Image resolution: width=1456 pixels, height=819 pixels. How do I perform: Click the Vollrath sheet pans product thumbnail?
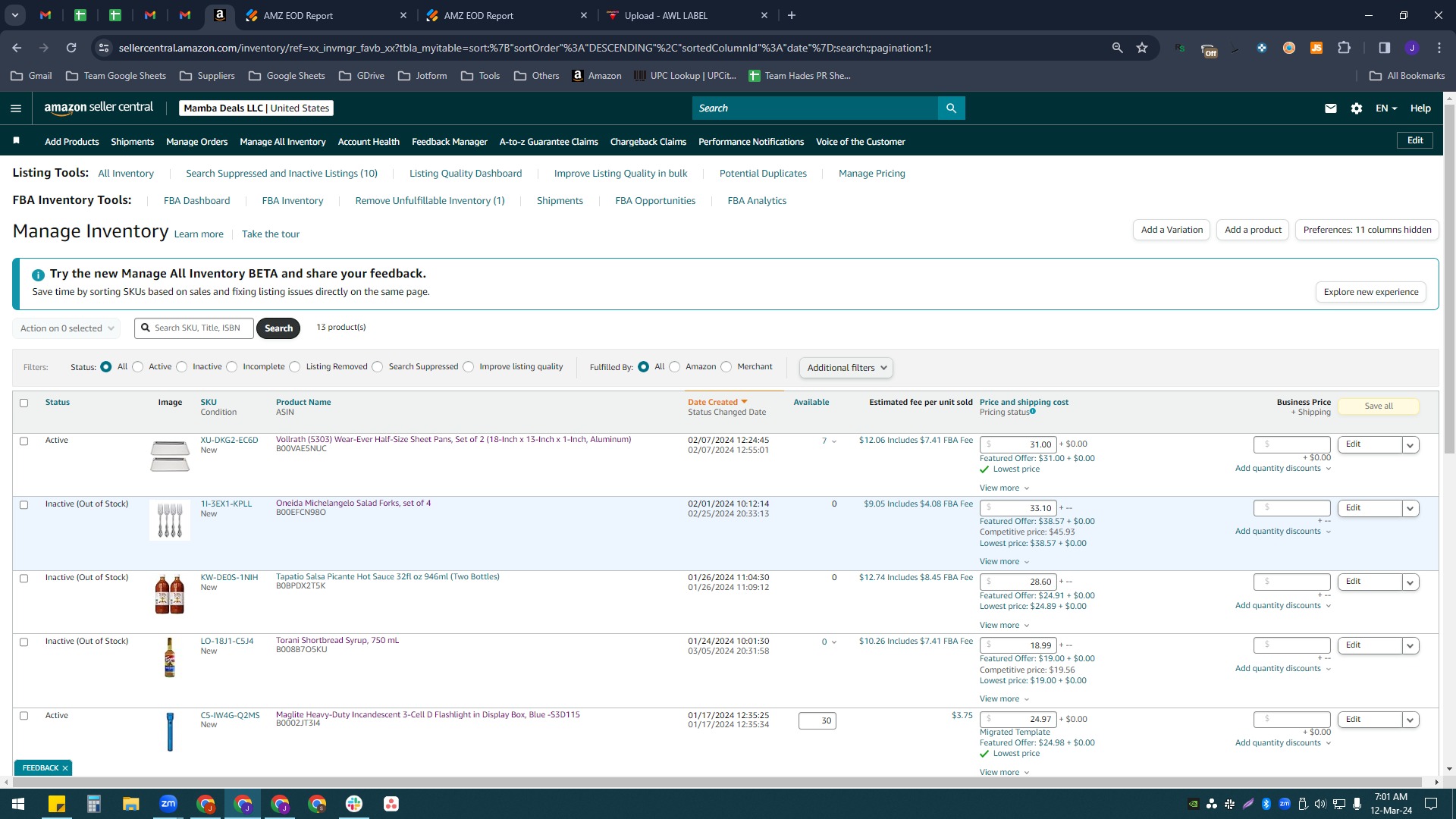(x=170, y=456)
